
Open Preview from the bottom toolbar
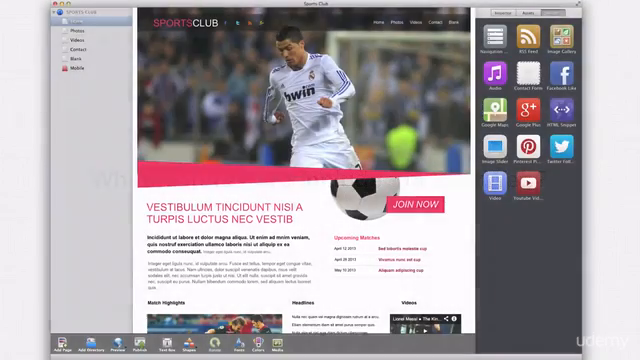[118, 344]
